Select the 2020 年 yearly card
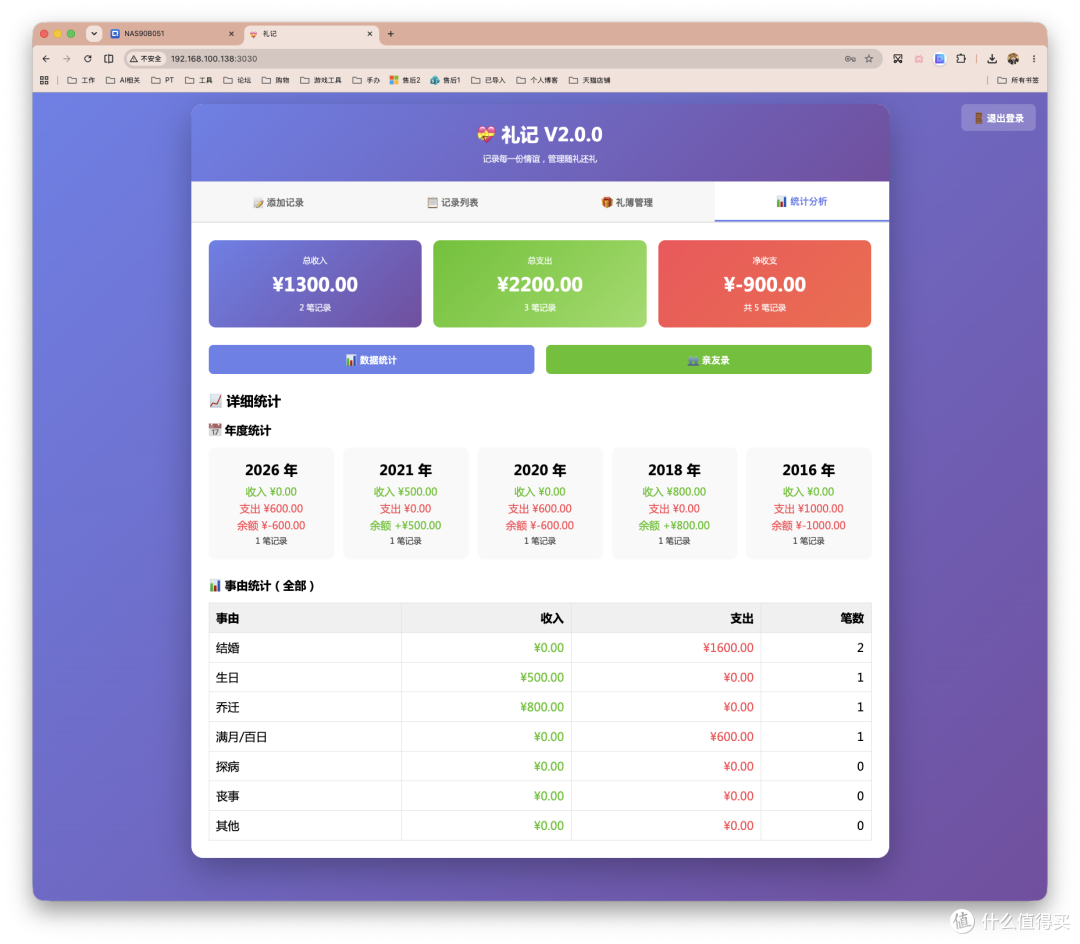This screenshot has width=1080, height=944. click(x=540, y=503)
